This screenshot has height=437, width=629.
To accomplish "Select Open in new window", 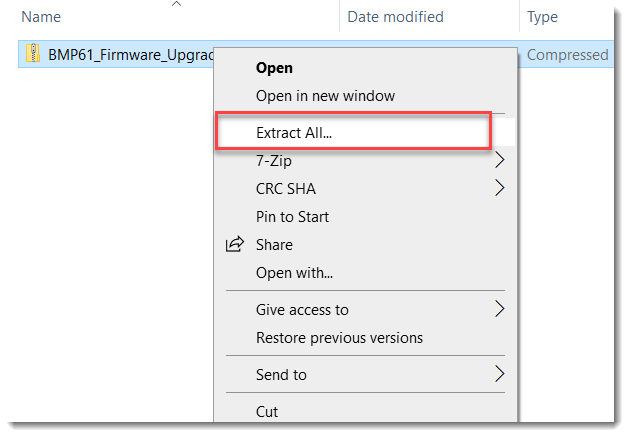I will (325, 96).
